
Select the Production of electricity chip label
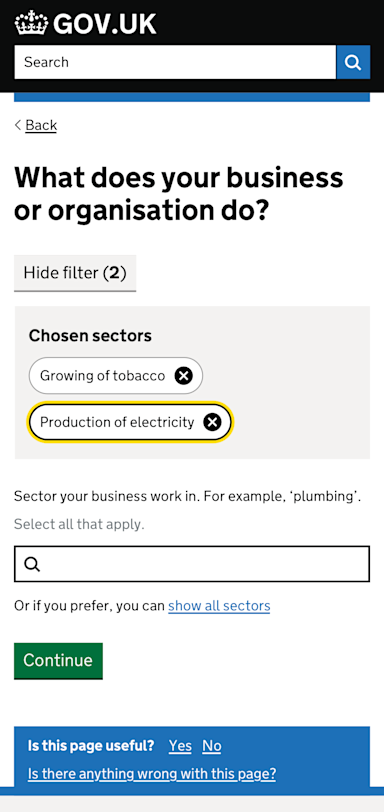tap(117, 422)
